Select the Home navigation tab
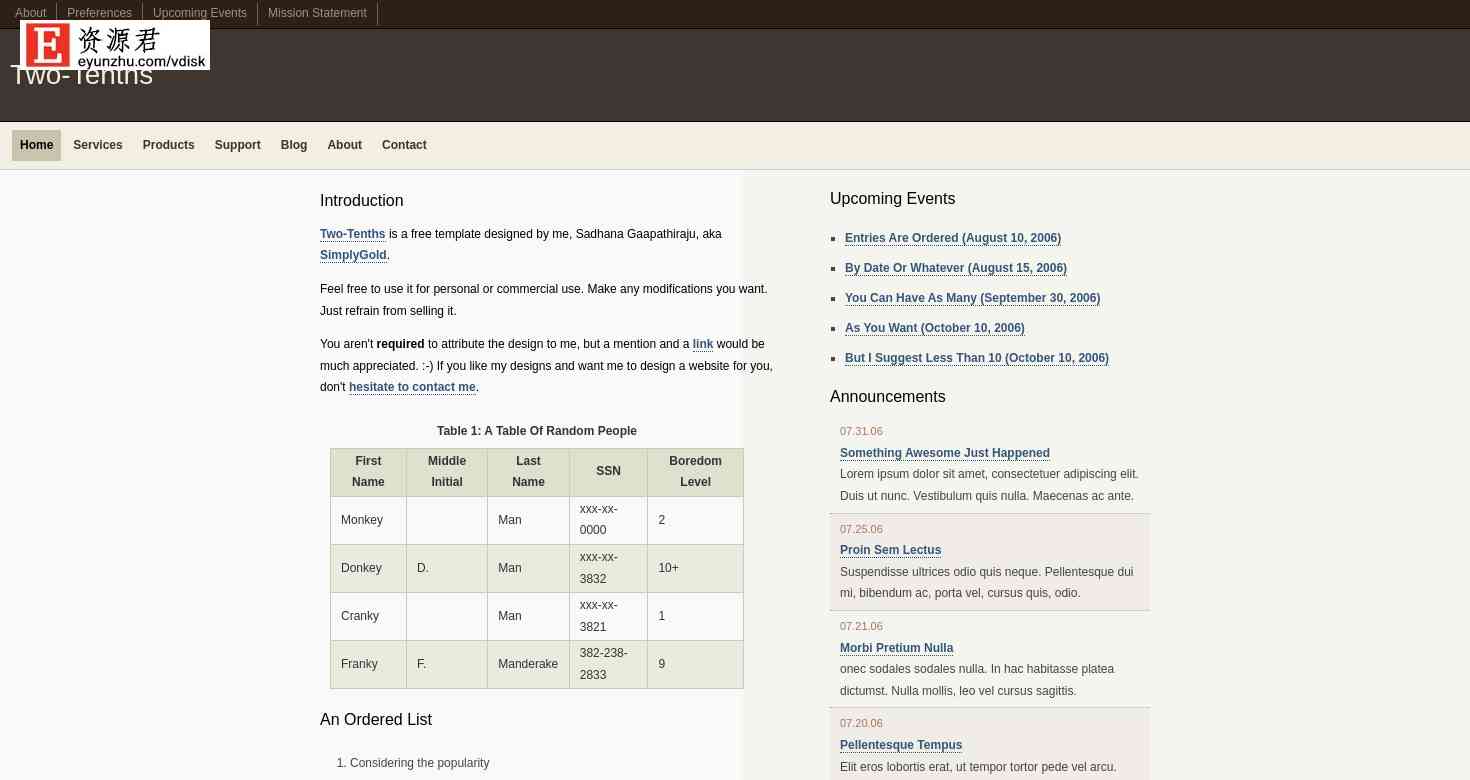 (x=37, y=145)
